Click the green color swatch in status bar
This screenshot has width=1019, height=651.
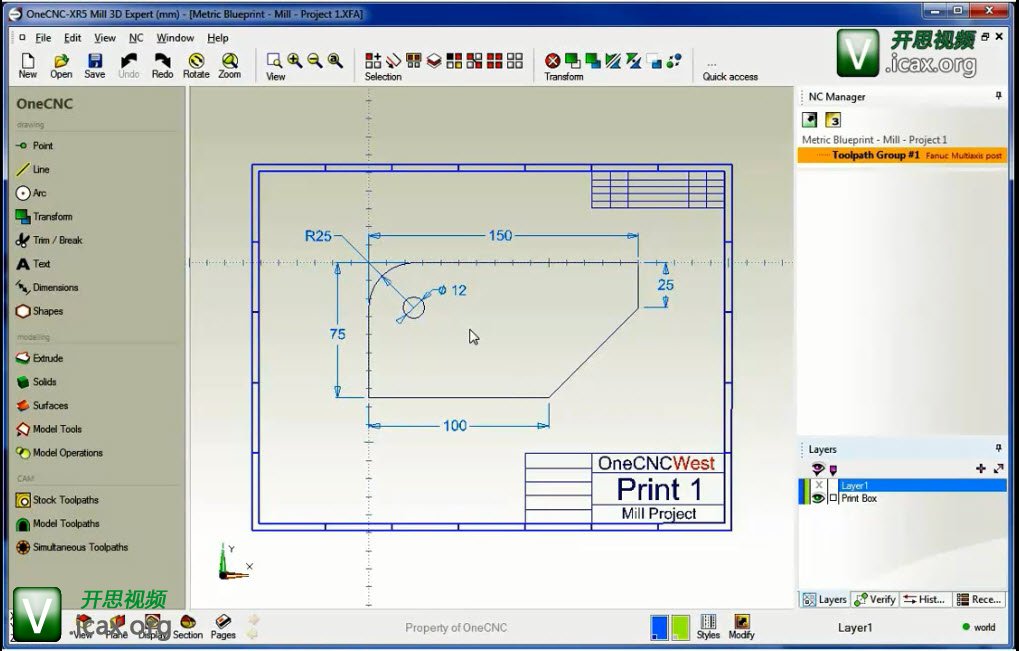click(x=680, y=628)
